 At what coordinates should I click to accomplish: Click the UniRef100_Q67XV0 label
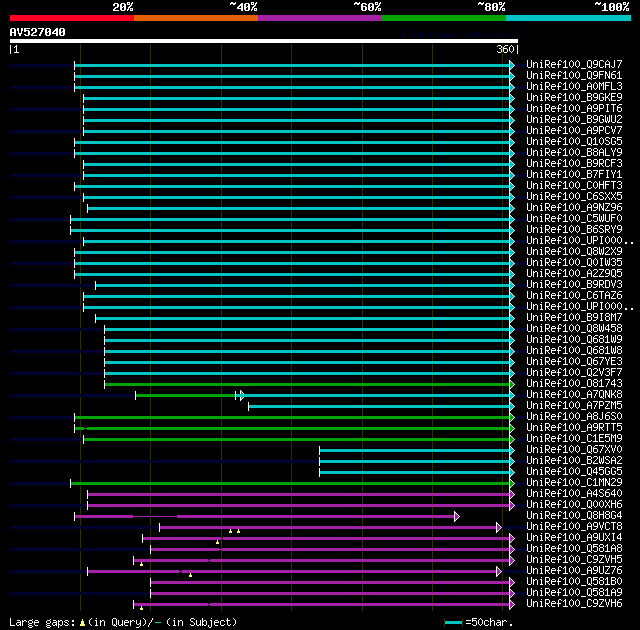pyautogui.click(x=574, y=450)
